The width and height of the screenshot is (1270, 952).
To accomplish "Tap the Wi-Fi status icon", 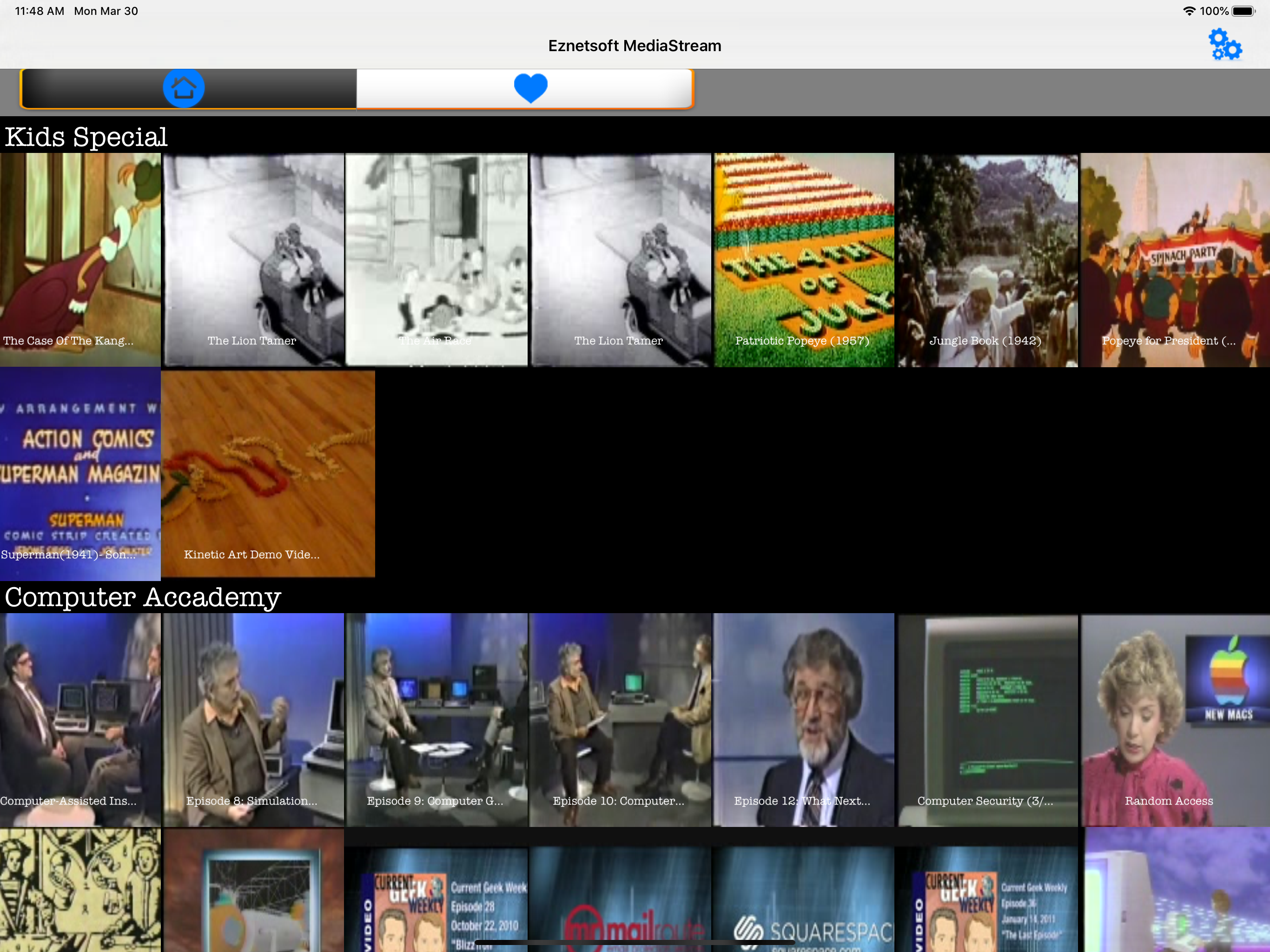I will coord(1189,11).
